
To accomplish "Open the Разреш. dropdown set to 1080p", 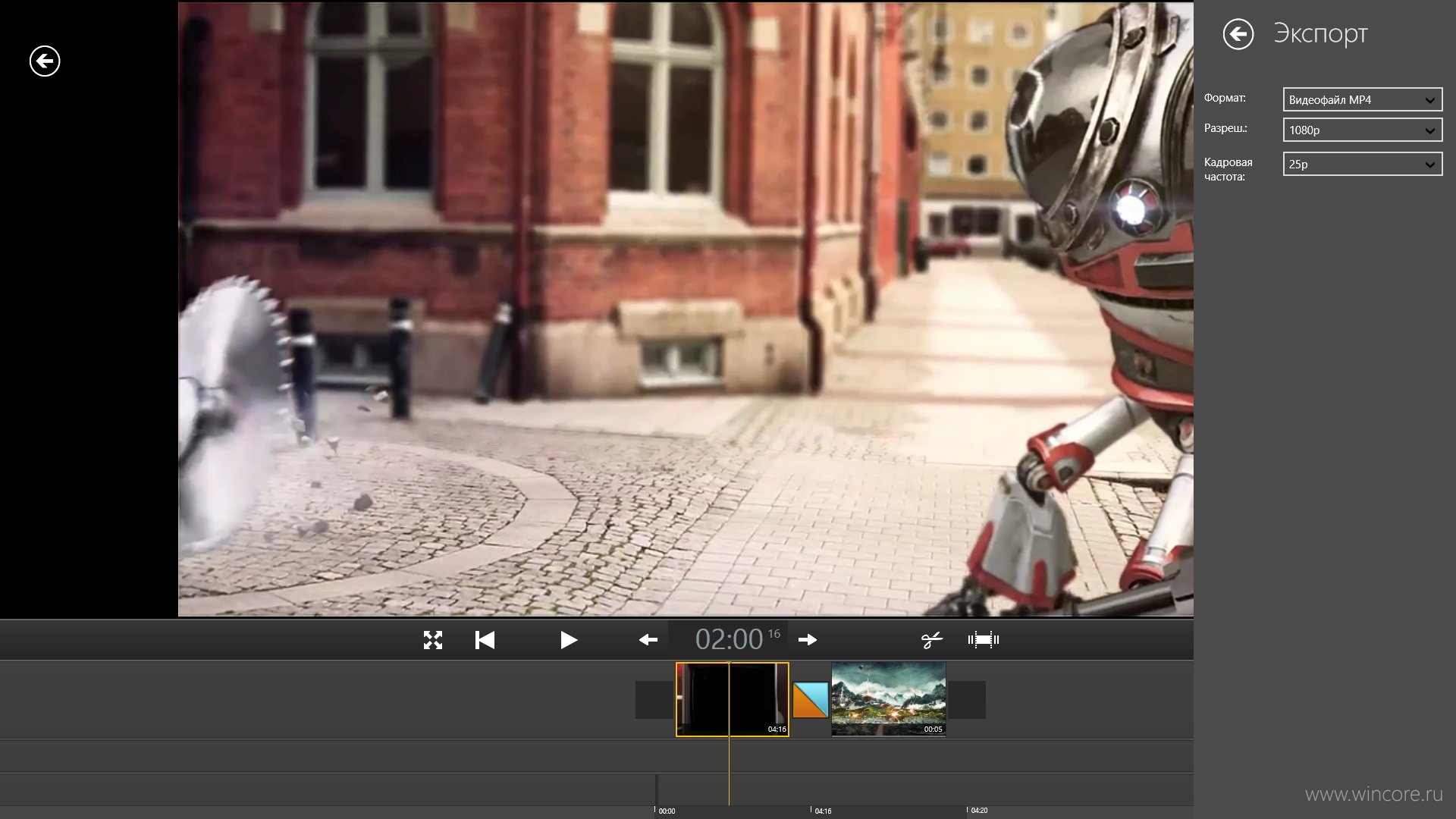I will 1362,130.
